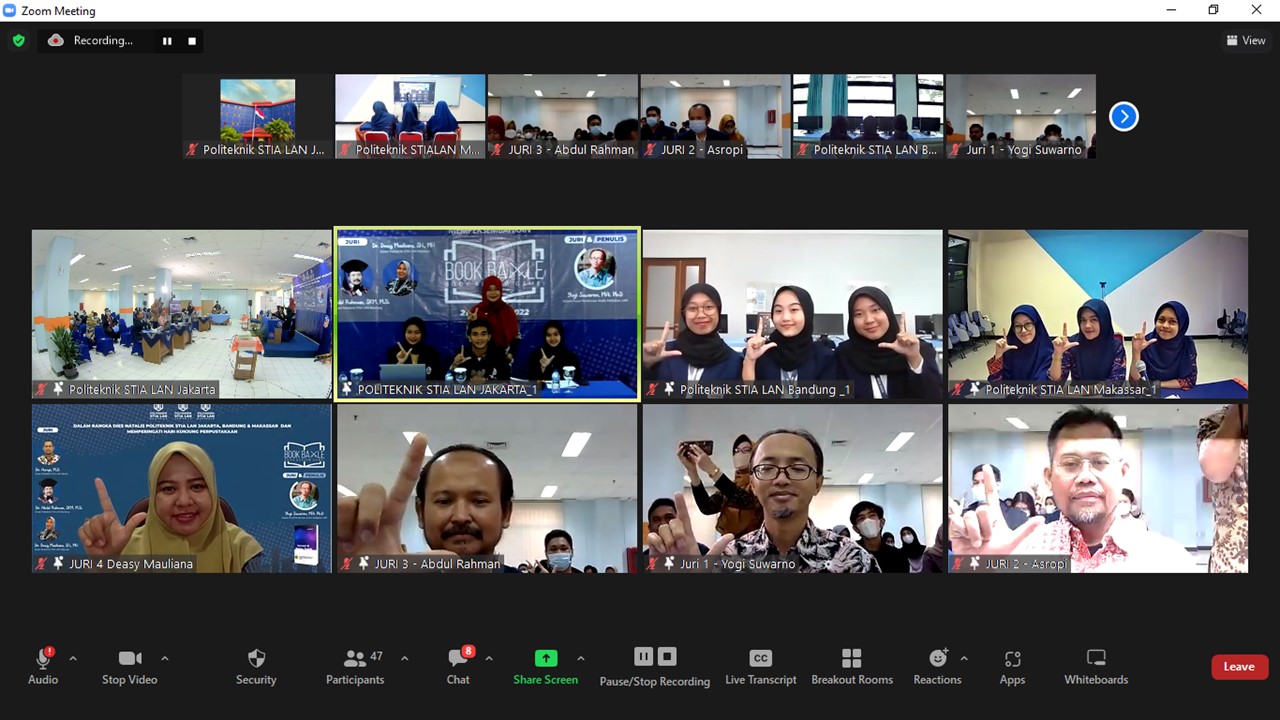Open Breakout Rooms

pos(851,666)
